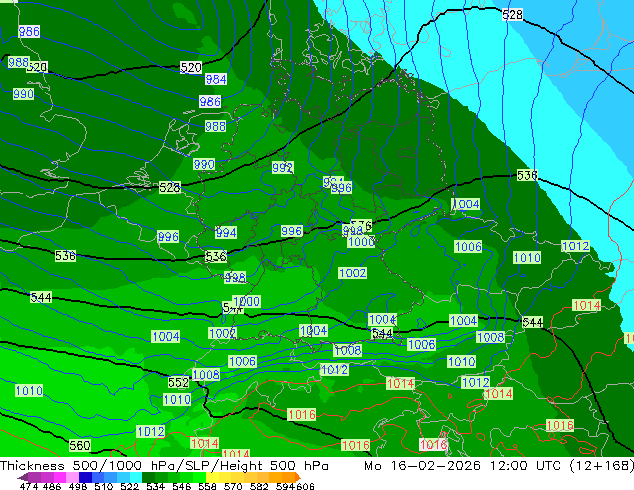Click the blue 1012 label next to 1010

575,246
